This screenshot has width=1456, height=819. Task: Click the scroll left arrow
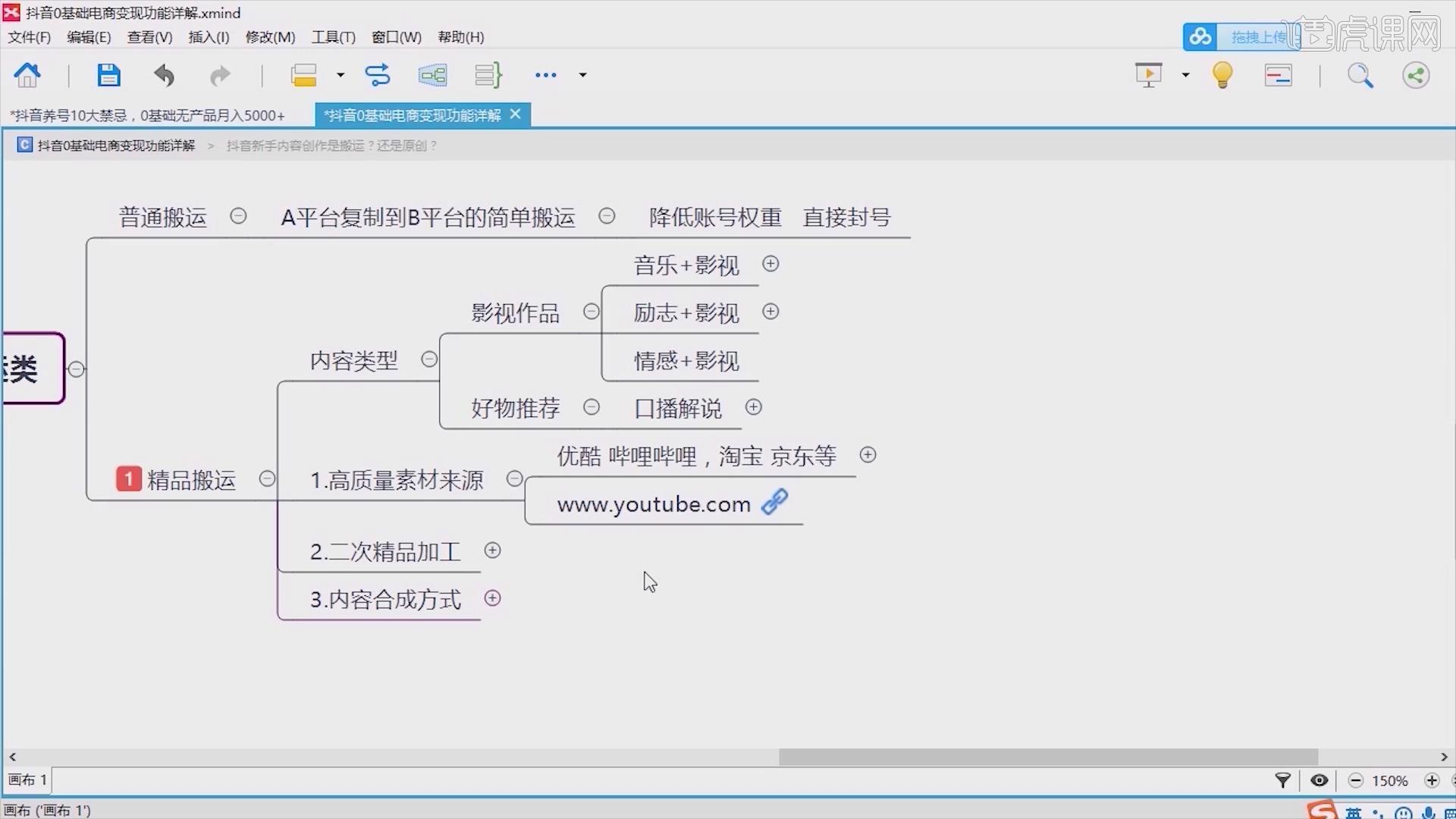(x=12, y=757)
